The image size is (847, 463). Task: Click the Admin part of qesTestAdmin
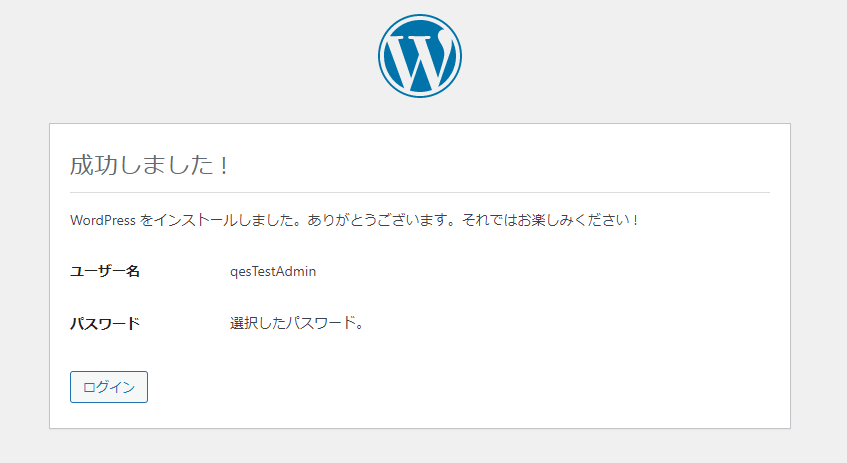(x=297, y=271)
